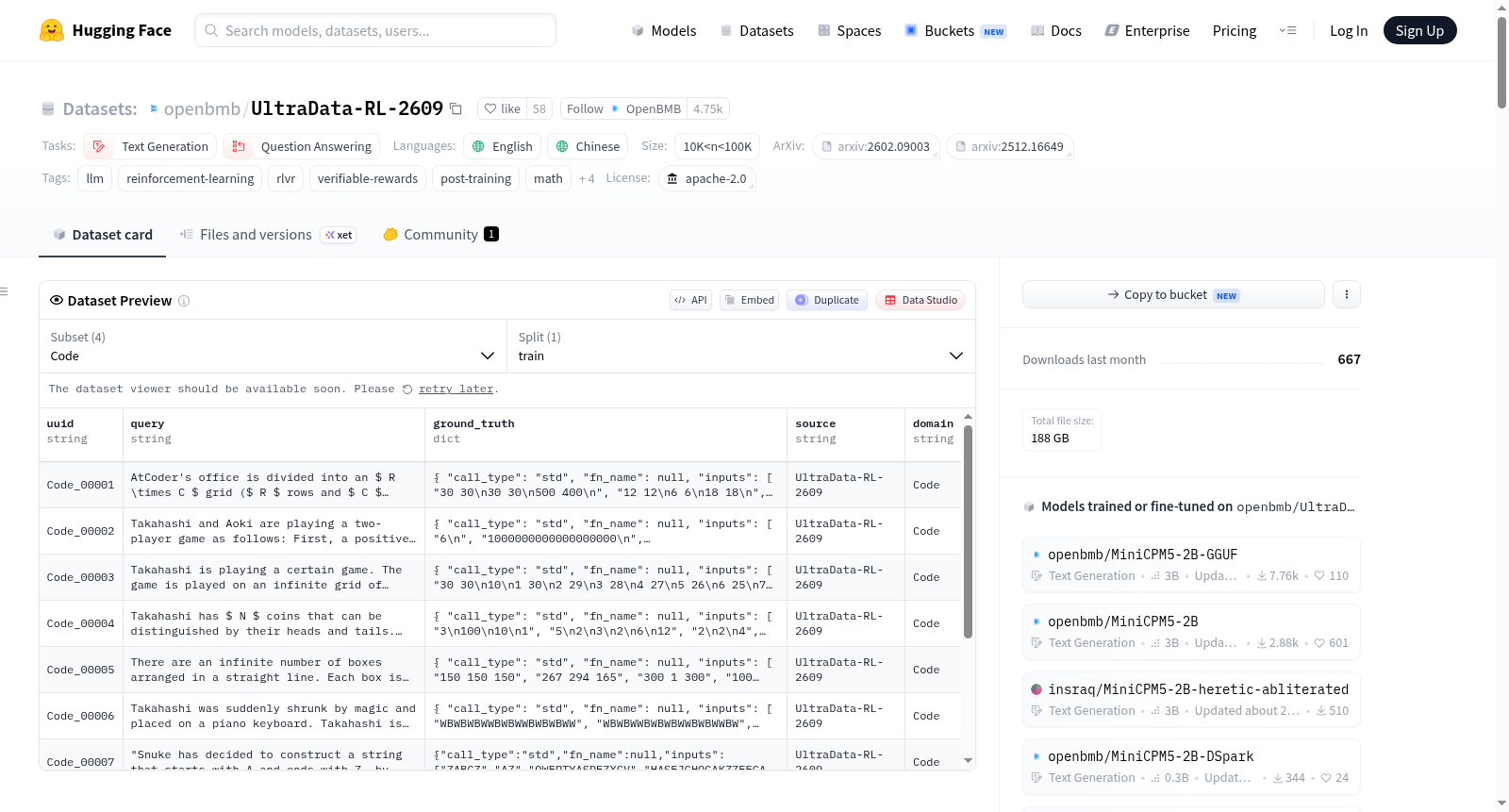Open the API button in dataset preview
Screen dimensions: 1509x812
pos(690,300)
